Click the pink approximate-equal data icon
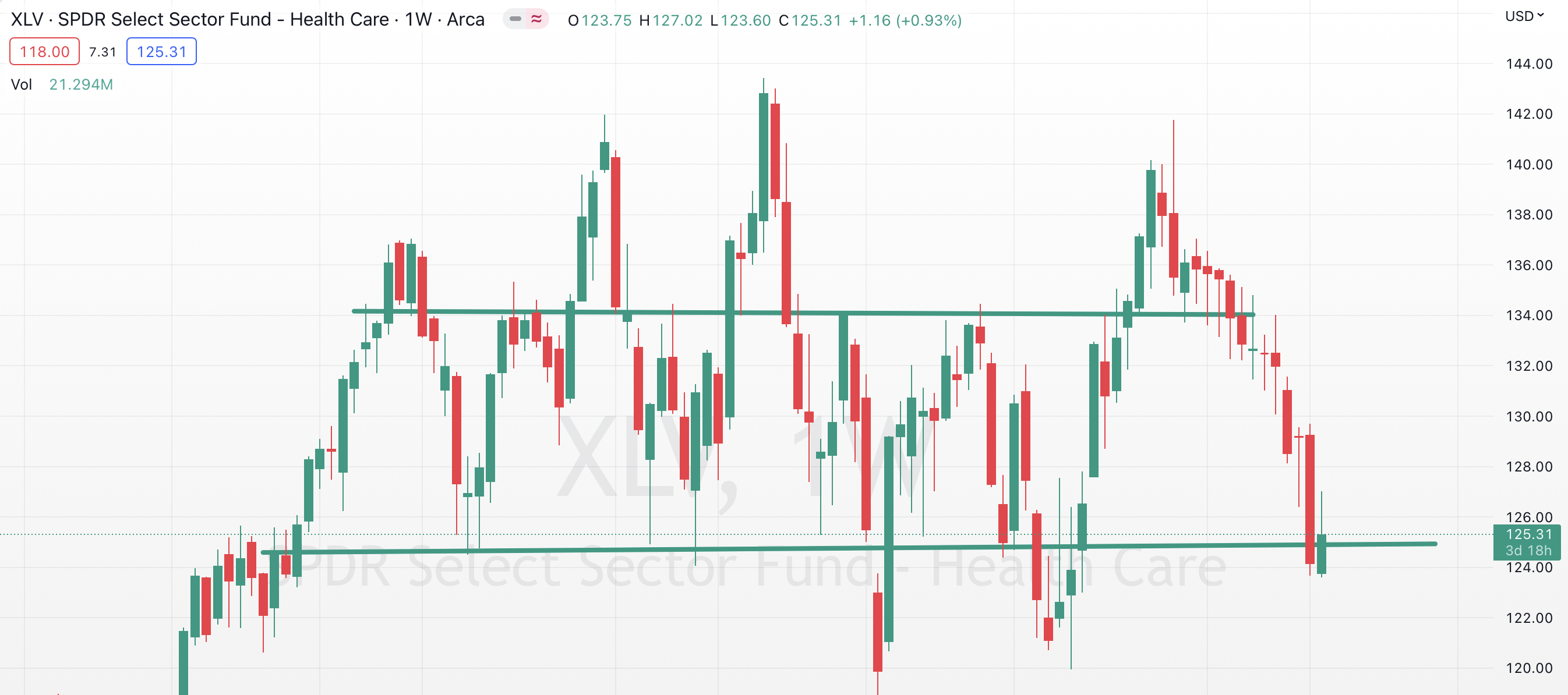This screenshot has width=1568, height=695. 536,19
